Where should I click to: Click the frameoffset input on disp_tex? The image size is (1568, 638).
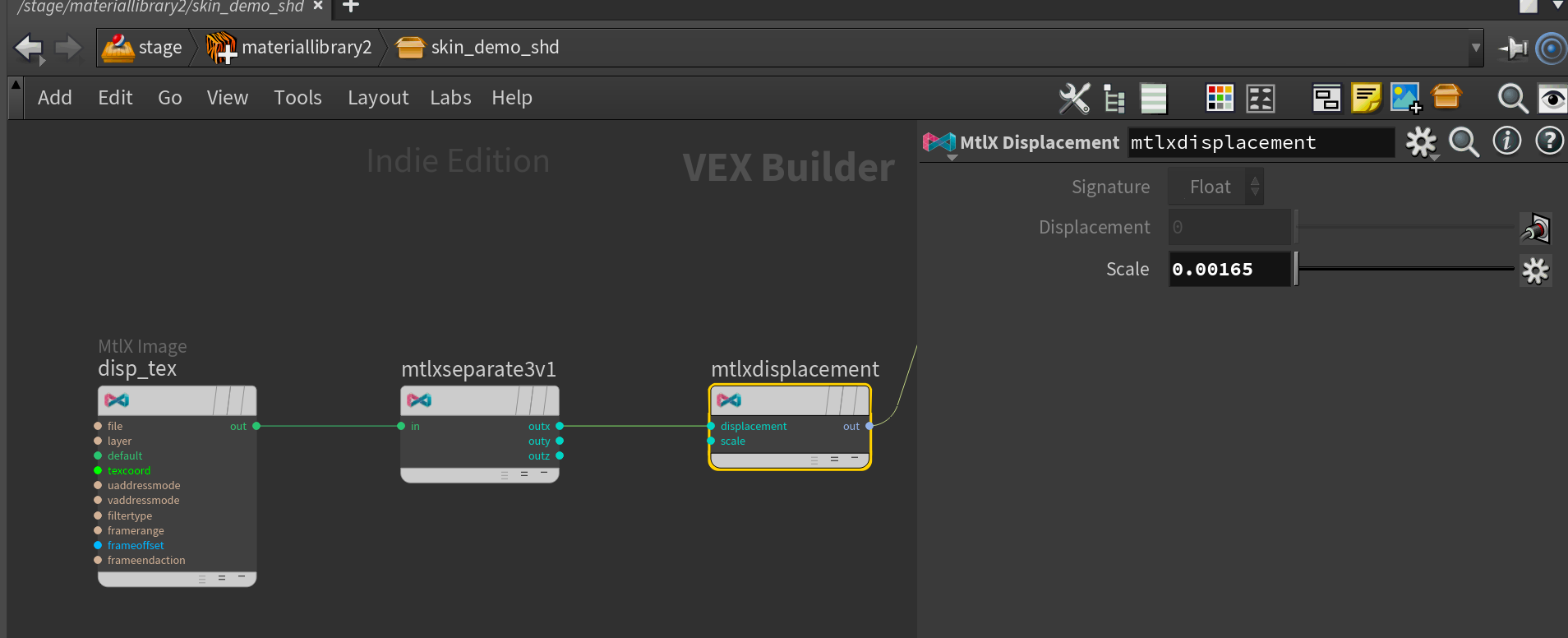(98, 545)
